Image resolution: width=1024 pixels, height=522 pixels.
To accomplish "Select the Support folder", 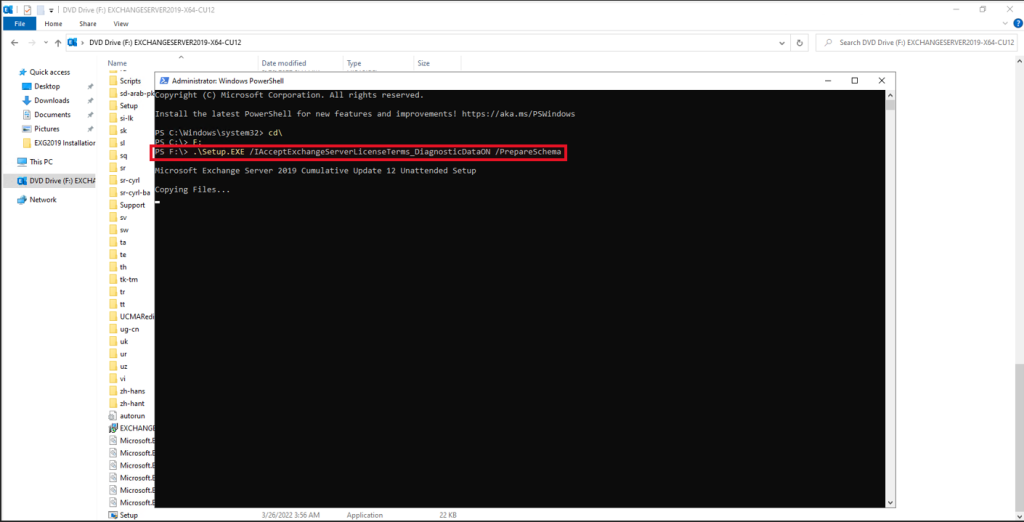I will tap(133, 205).
